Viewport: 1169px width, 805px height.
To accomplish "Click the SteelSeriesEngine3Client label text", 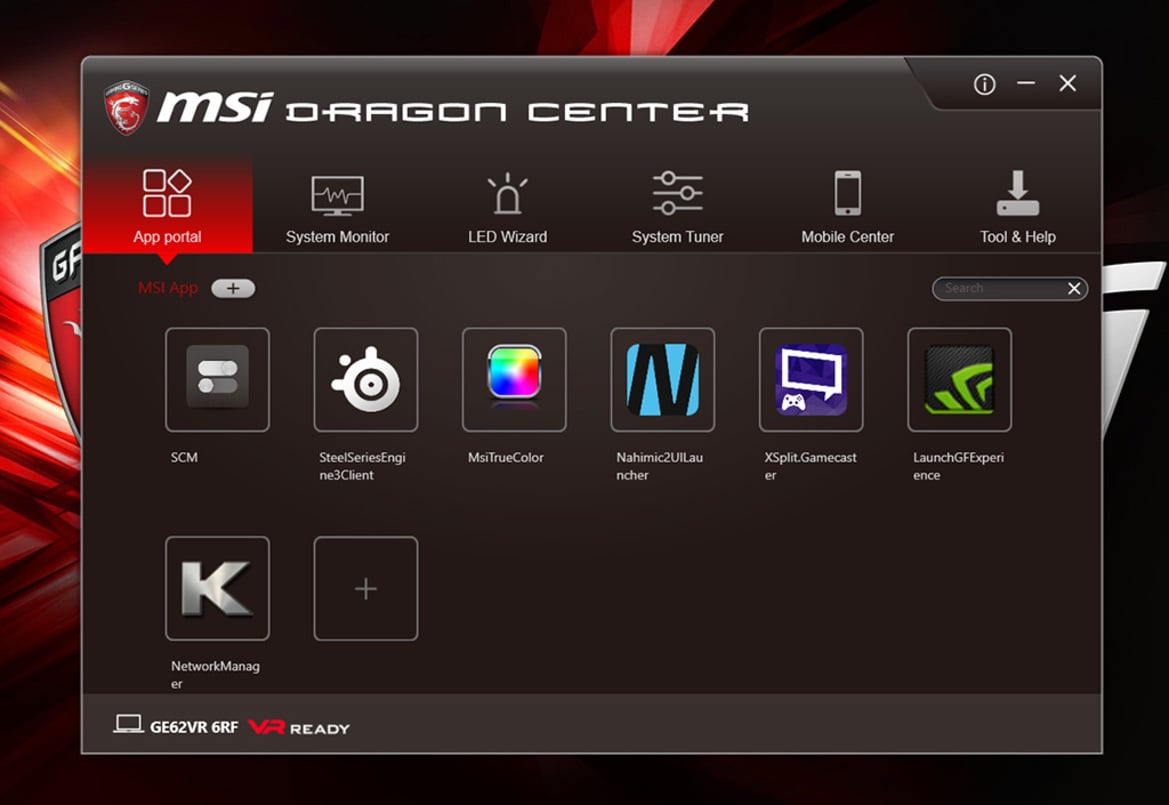I will 362,467.
